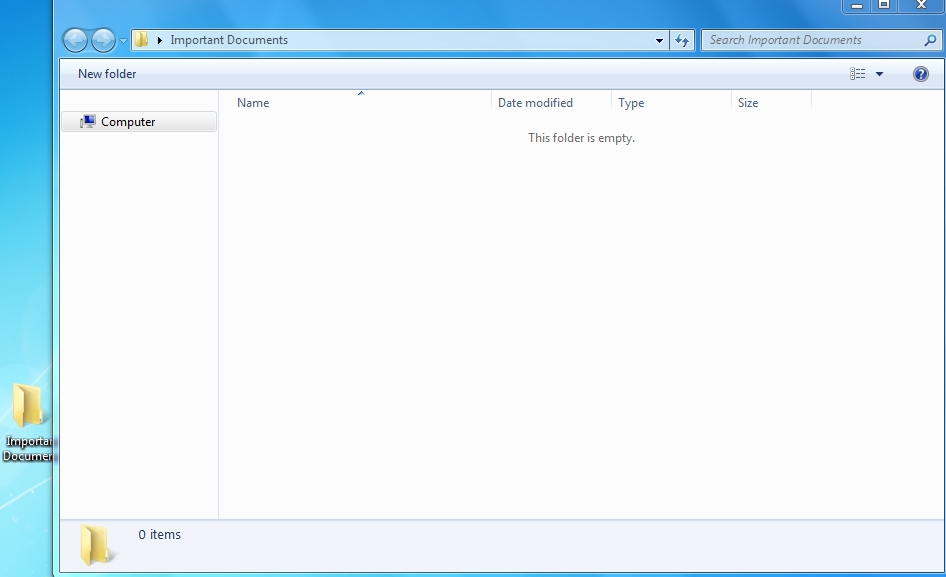
Task: Open more view options dropdown arrow
Action: pyautogui.click(x=879, y=74)
